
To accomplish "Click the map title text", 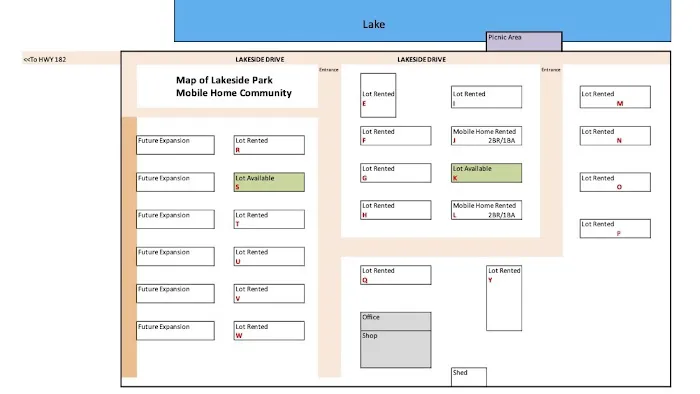I will point(233,87).
